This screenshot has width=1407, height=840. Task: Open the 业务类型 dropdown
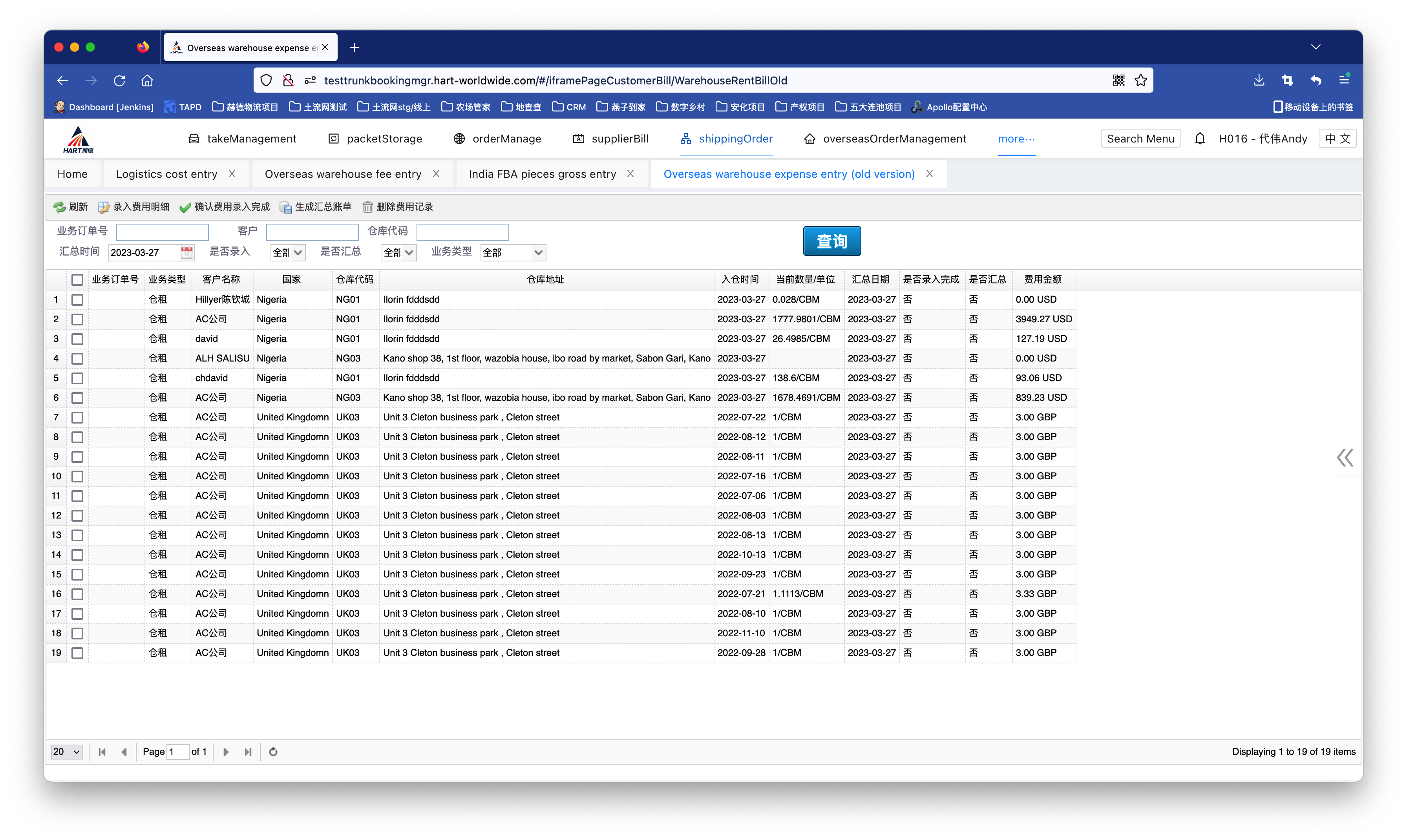tap(513, 252)
